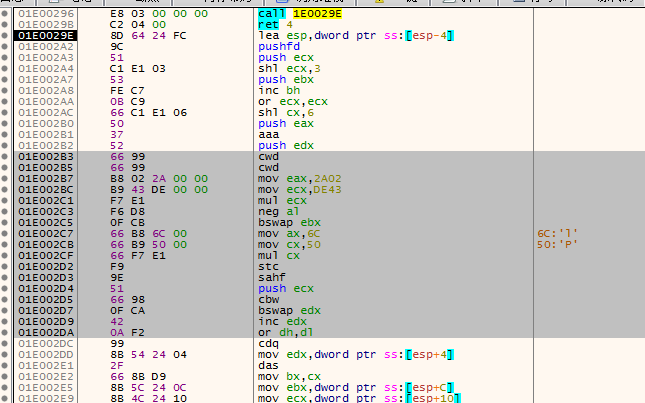Click the 'inc edx' instruction

282,322
